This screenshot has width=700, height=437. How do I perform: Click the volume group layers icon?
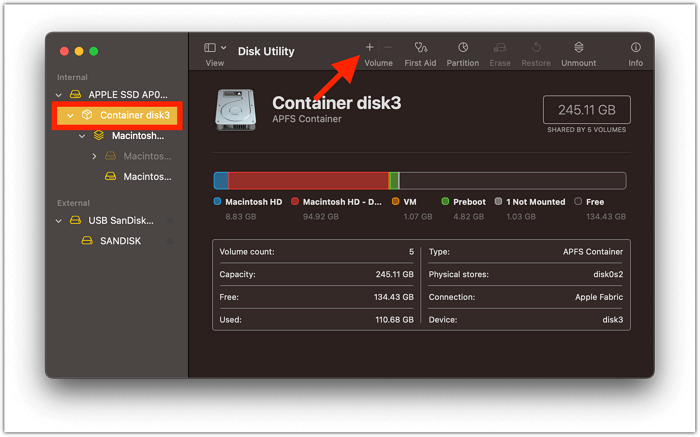click(x=99, y=135)
